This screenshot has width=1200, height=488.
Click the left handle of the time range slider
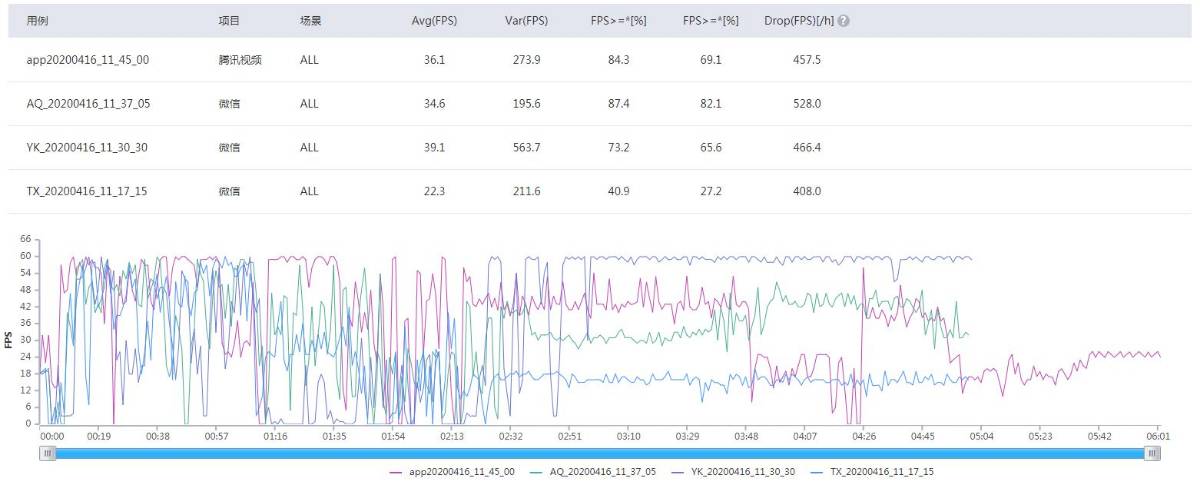point(48,453)
